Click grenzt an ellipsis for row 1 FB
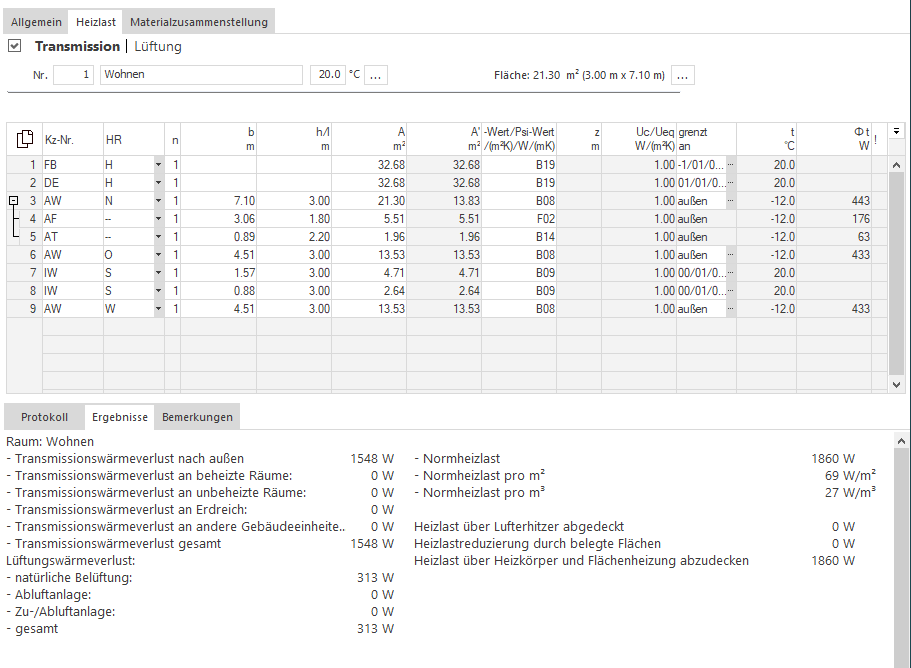The image size is (911, 668). click(x=731, y=165)
